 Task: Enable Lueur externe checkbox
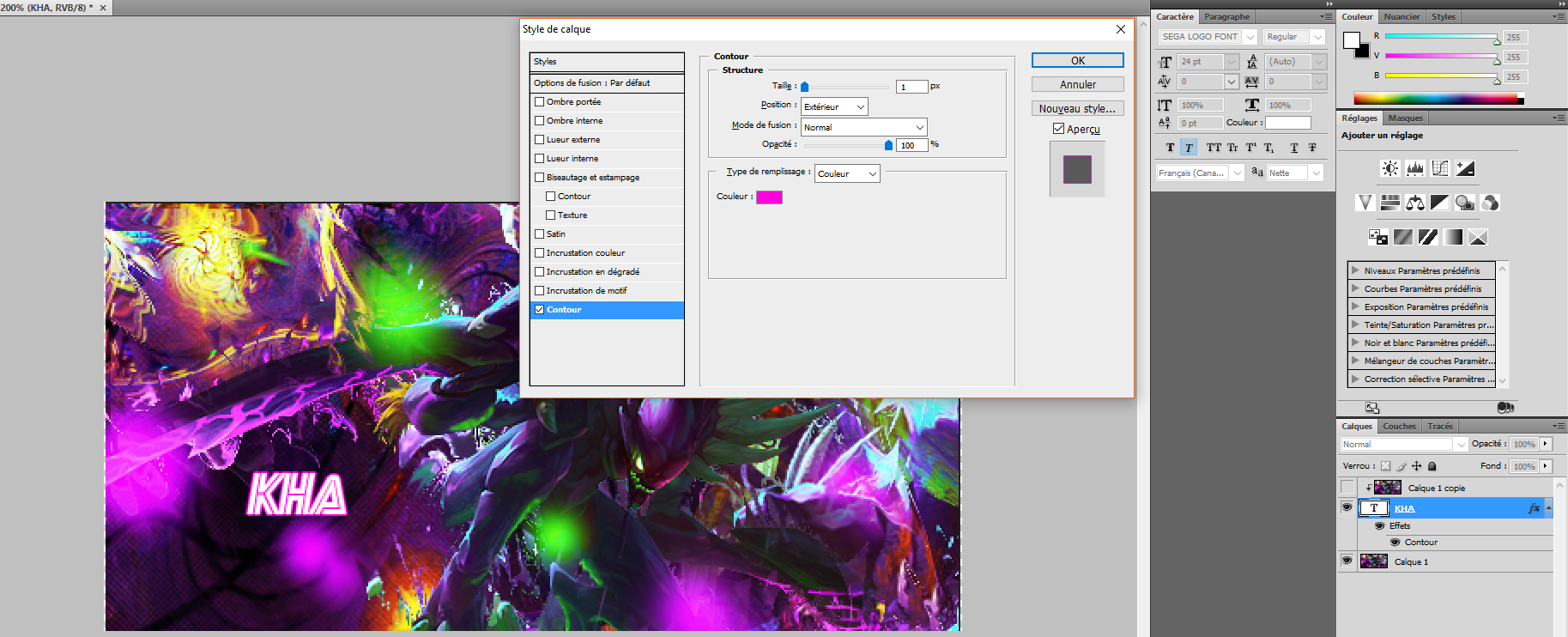click(539, 139)
